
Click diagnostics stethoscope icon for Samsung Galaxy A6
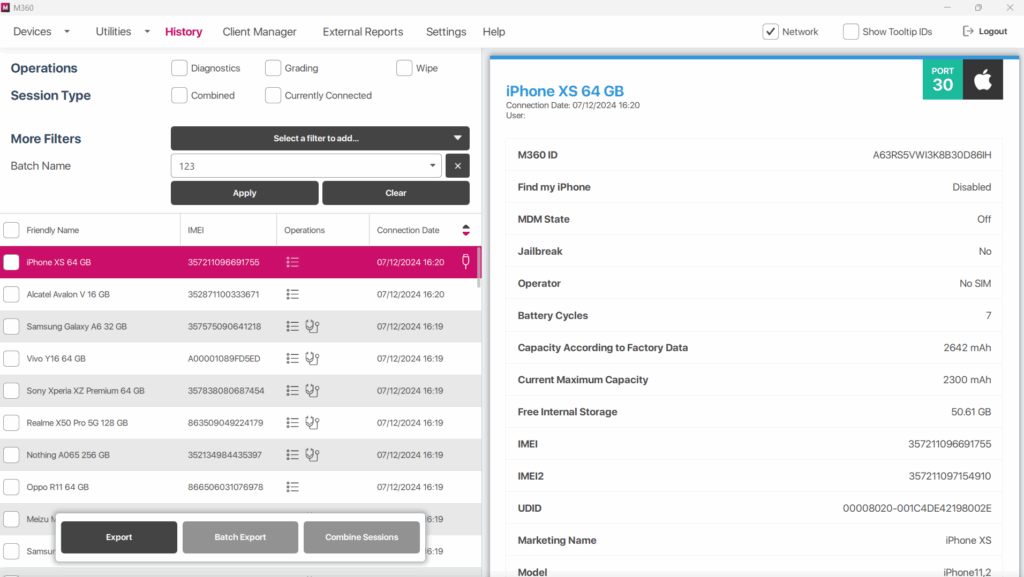pos(312,326)
